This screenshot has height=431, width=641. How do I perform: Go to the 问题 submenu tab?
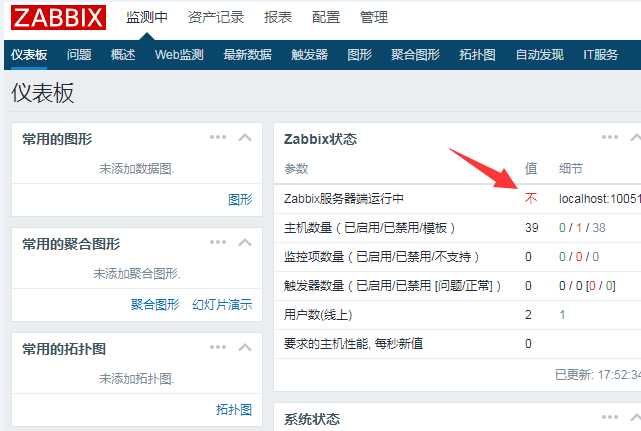[79, 55]
